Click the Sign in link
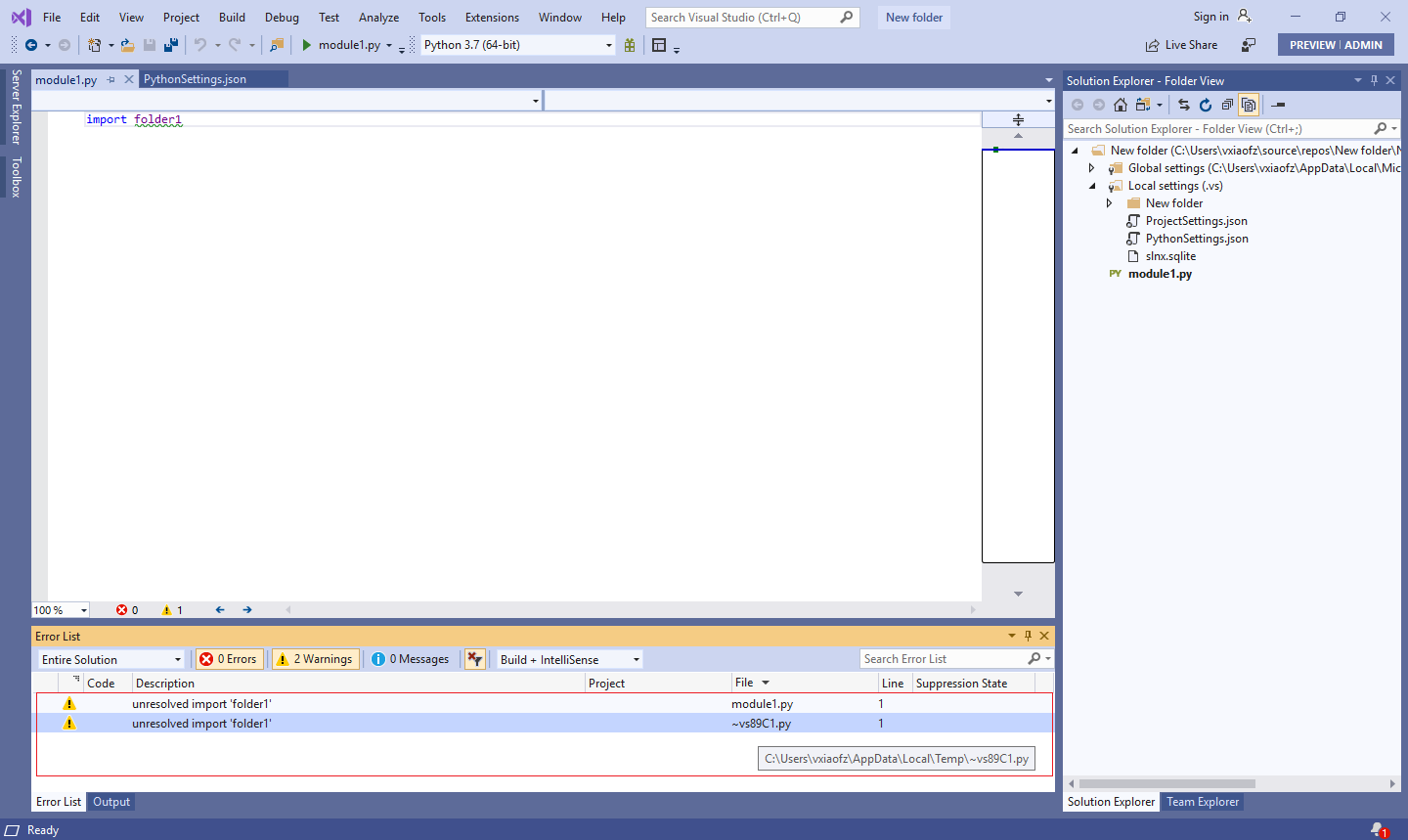 point(1210,15)
